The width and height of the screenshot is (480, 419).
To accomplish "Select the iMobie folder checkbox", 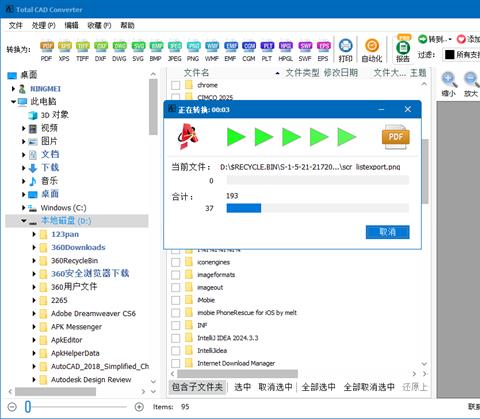I will (x=176, y=300).
